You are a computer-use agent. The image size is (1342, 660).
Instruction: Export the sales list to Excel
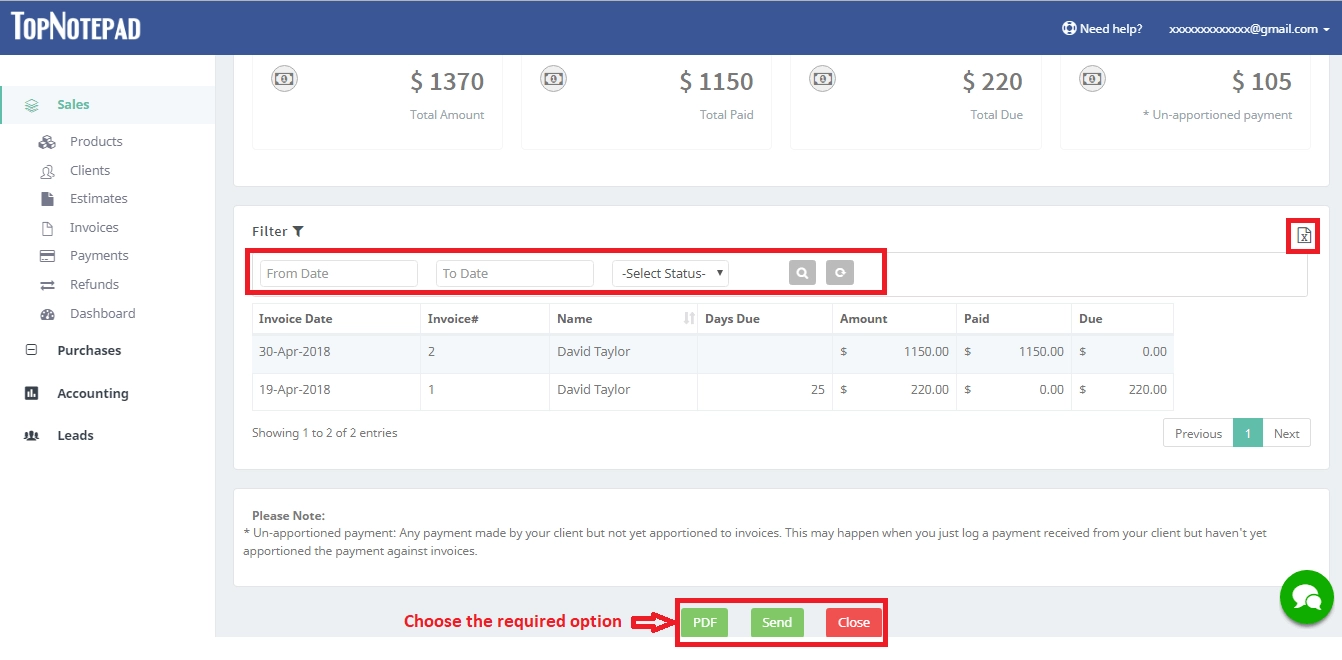pyautogui.click(x=1303, y=236)
